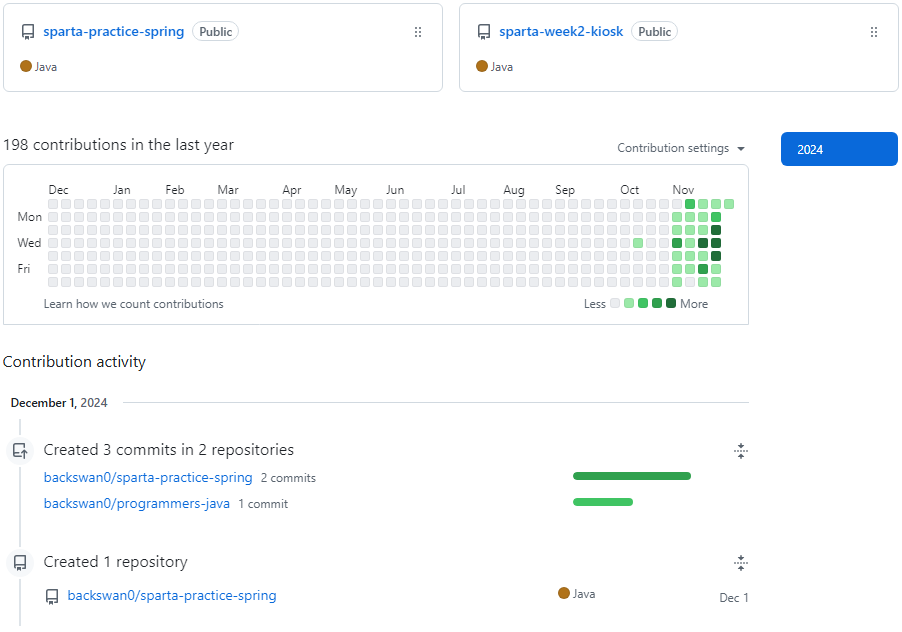Click the Fri weekday label on the graph
This screenshot has height=632, width=902.
pyautogui.click(x=24, y=269)
